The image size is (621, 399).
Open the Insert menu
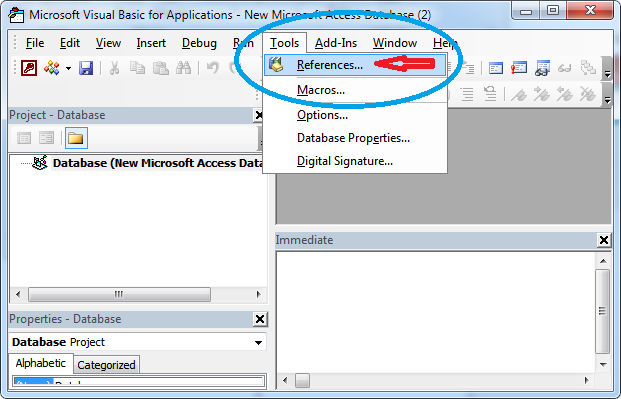coord(151,43)
